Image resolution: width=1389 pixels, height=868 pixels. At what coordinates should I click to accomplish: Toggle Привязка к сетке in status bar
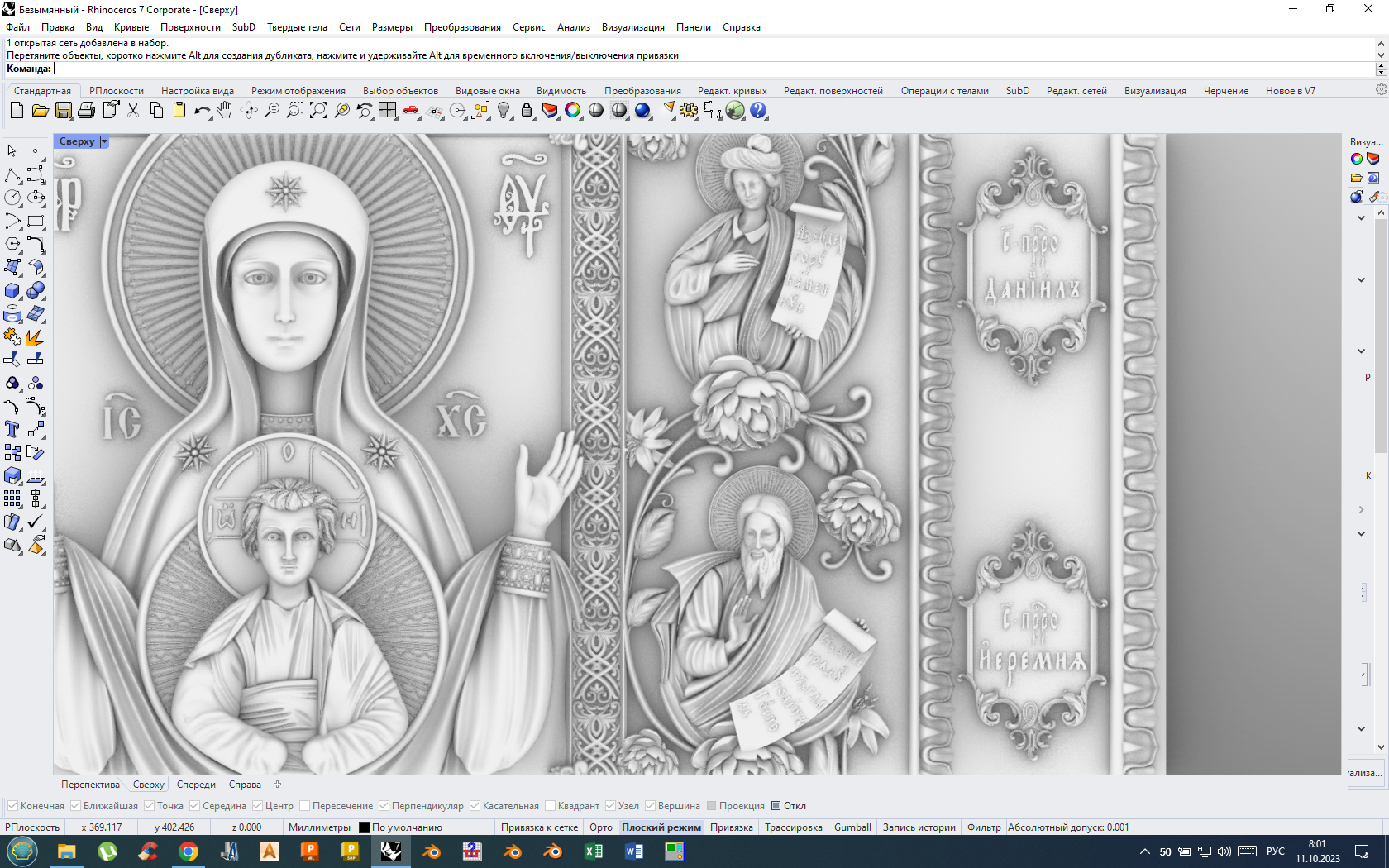(539, 827)
